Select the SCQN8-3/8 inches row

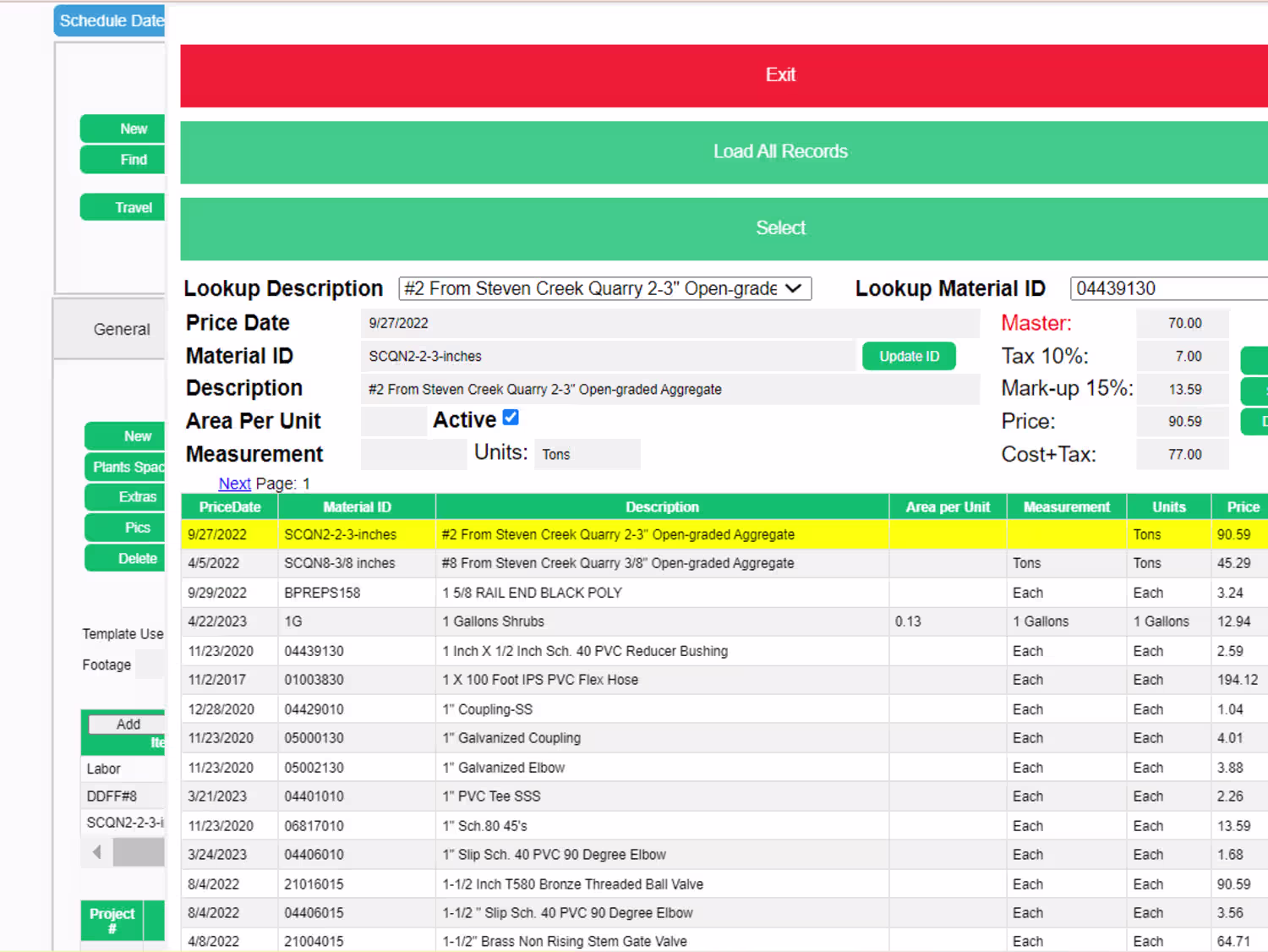click(x=724, y=564)
